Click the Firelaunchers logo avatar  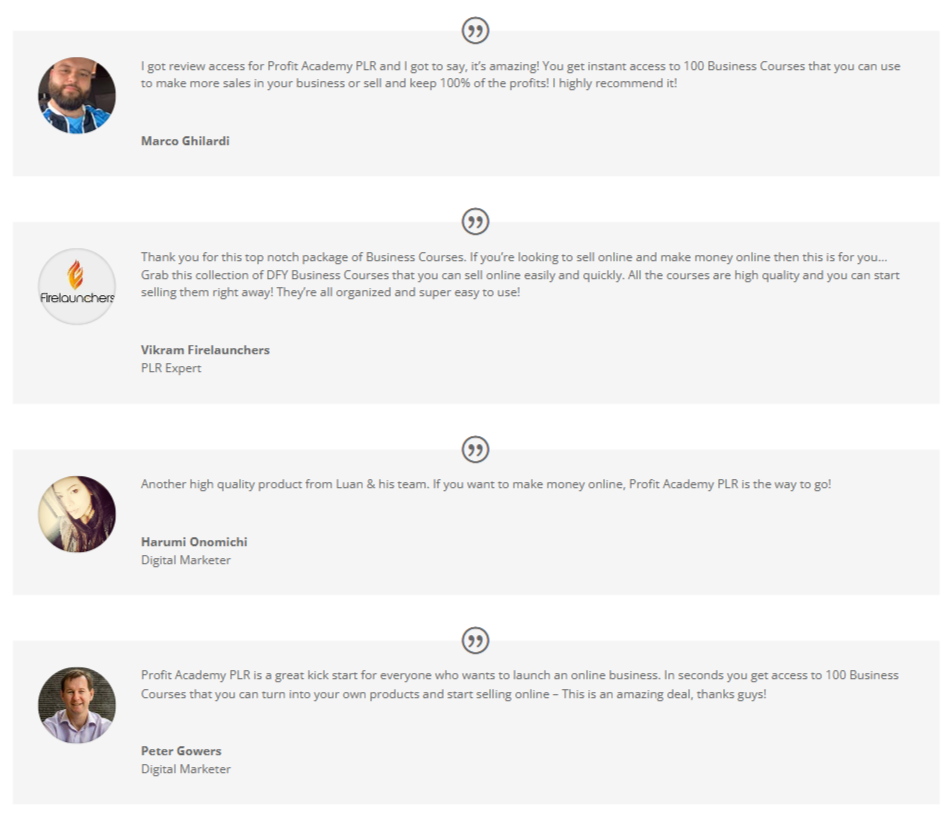pyautogui.click(x=77, y=287)
